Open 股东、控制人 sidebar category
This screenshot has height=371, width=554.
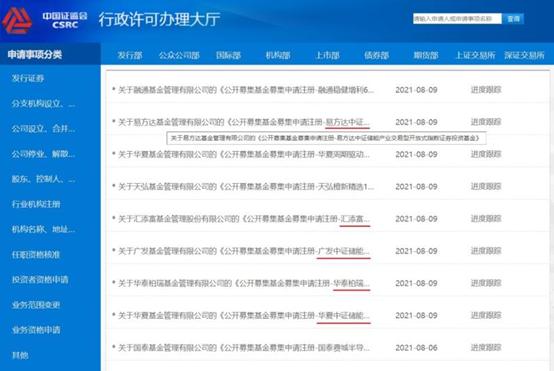tap(43, 179)
